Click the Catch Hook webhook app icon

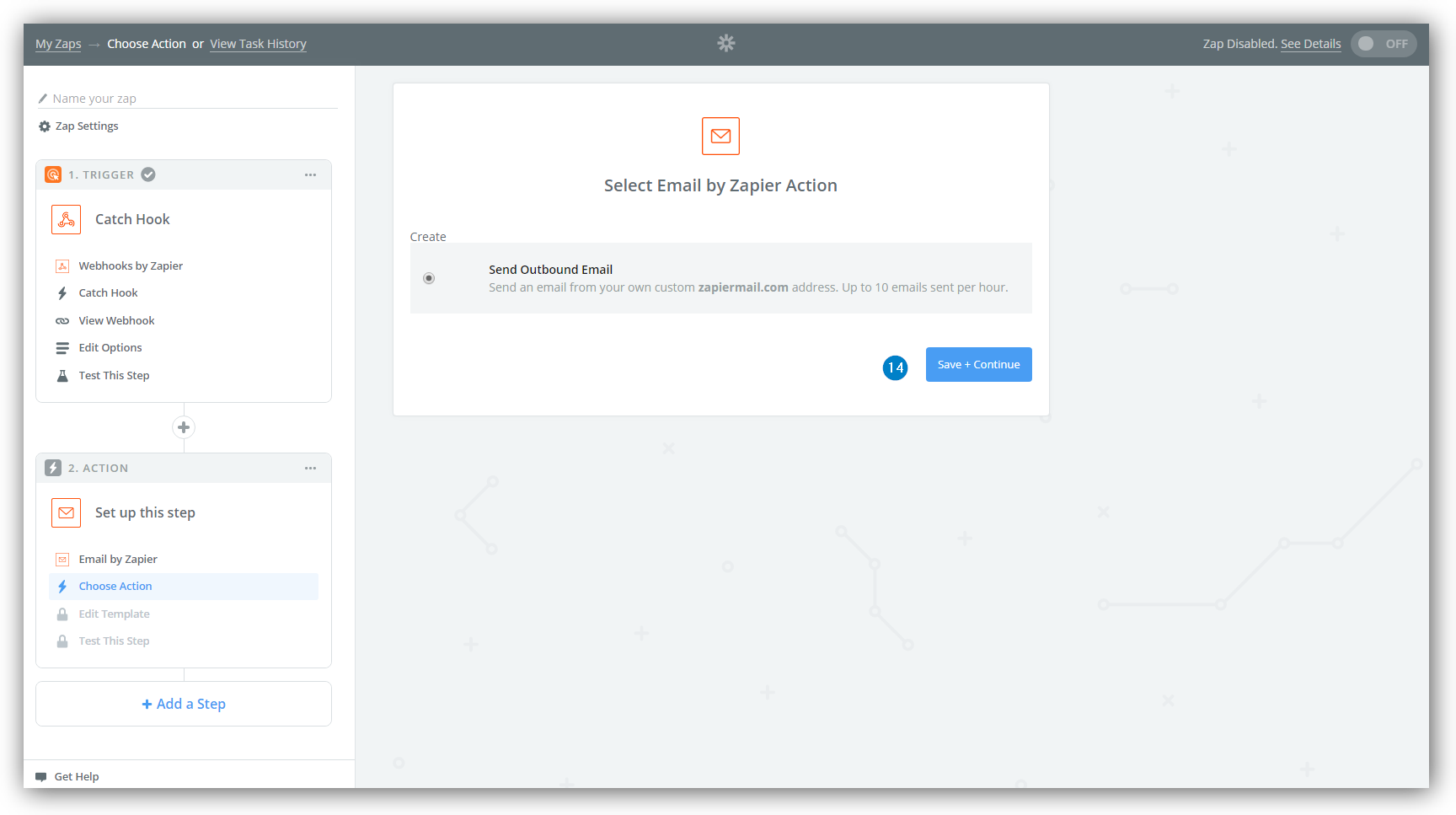66,220
